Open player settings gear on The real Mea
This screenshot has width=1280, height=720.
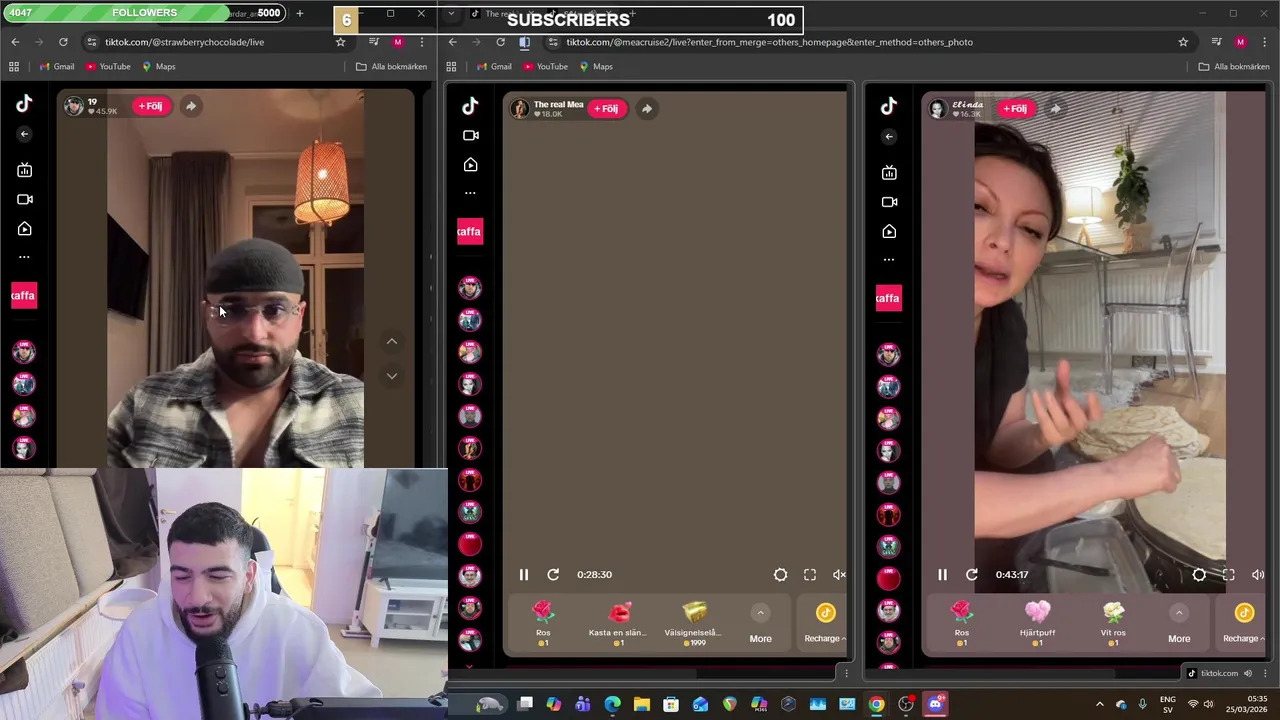coord(780,574)
